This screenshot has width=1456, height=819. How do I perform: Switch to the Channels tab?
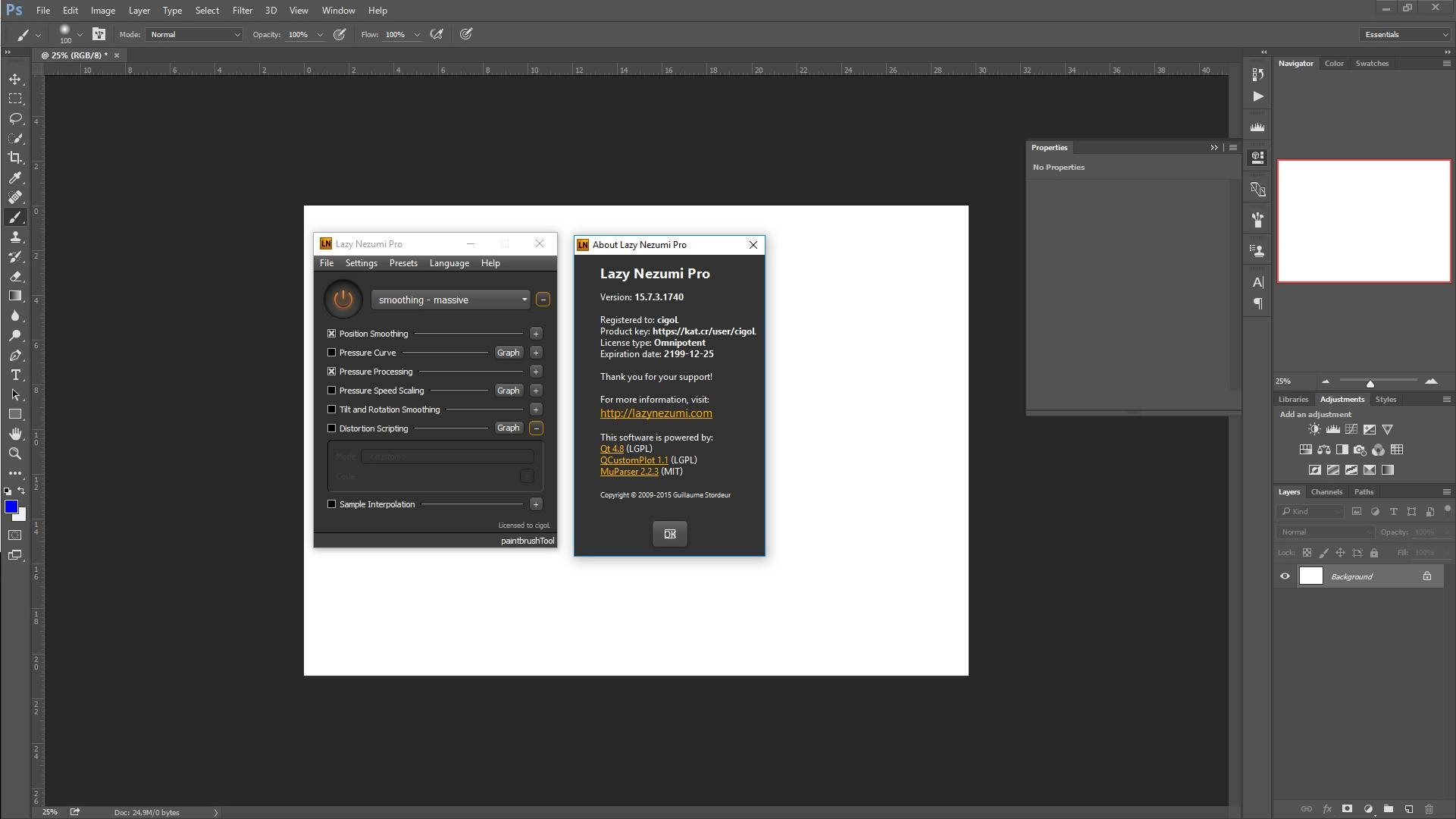pos(1326,491)
